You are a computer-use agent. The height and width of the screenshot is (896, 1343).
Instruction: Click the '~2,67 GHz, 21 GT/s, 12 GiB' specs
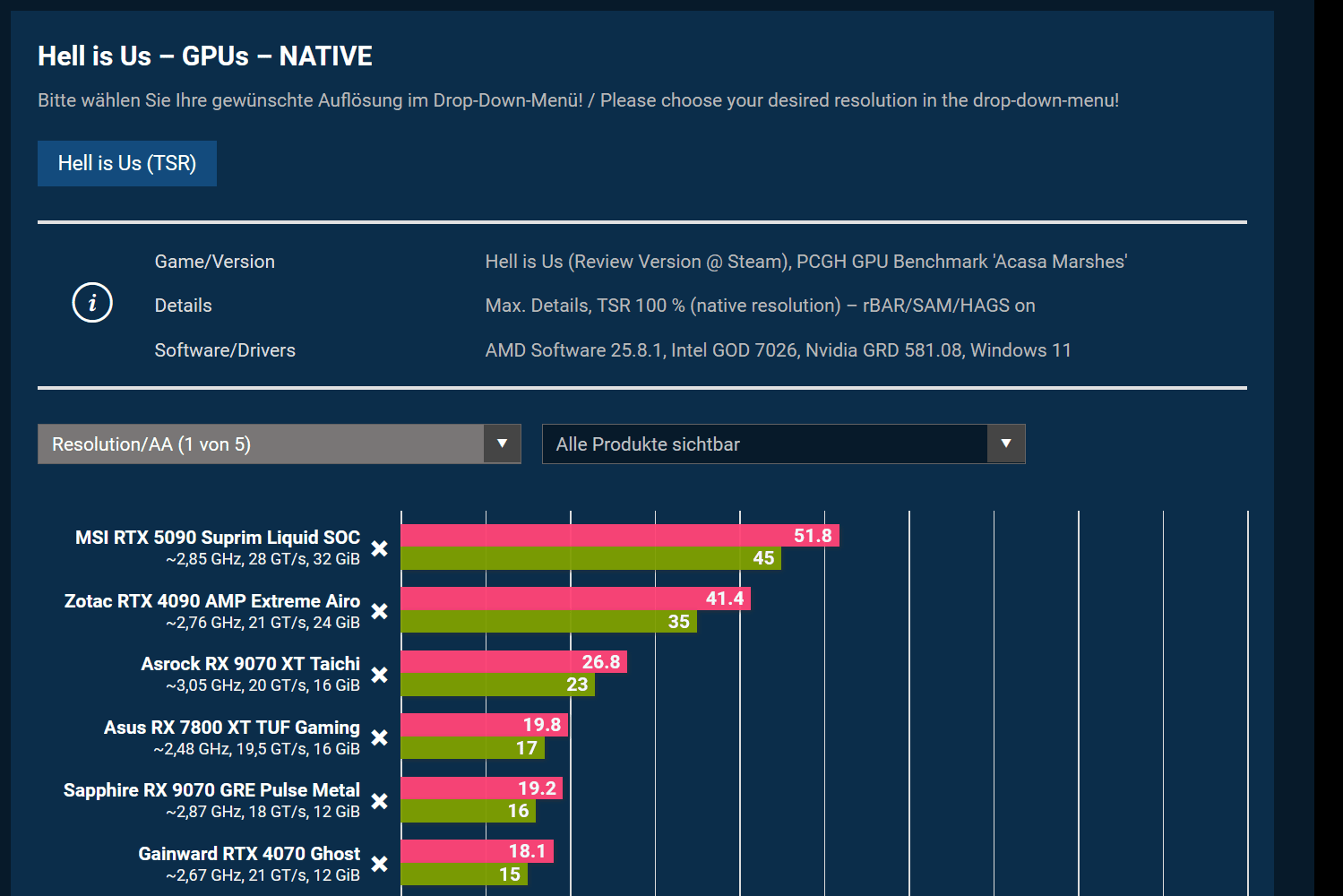click(263, 875)
